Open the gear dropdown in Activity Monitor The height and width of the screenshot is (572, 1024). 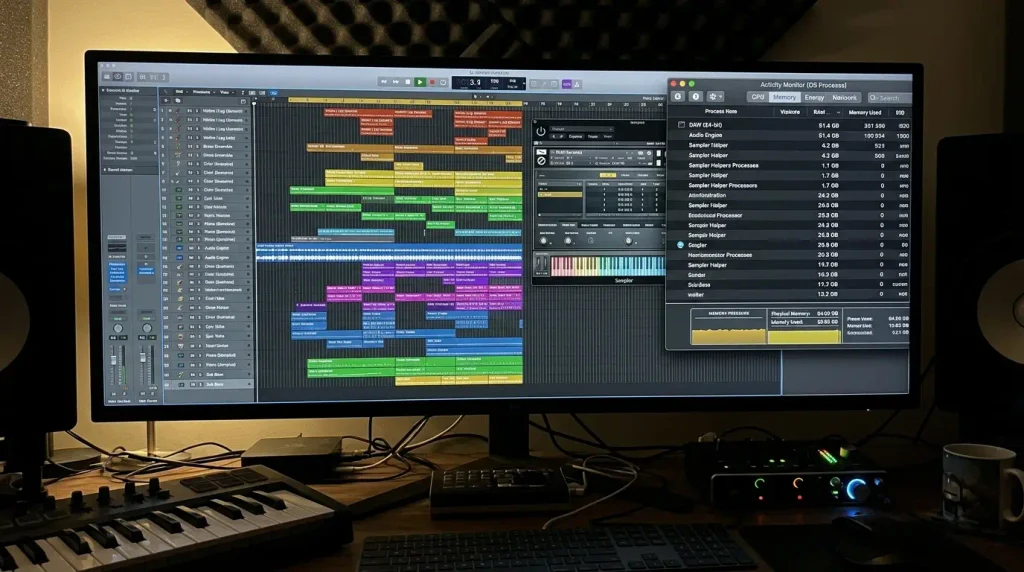pyautogui.click(x=716, y=97)
